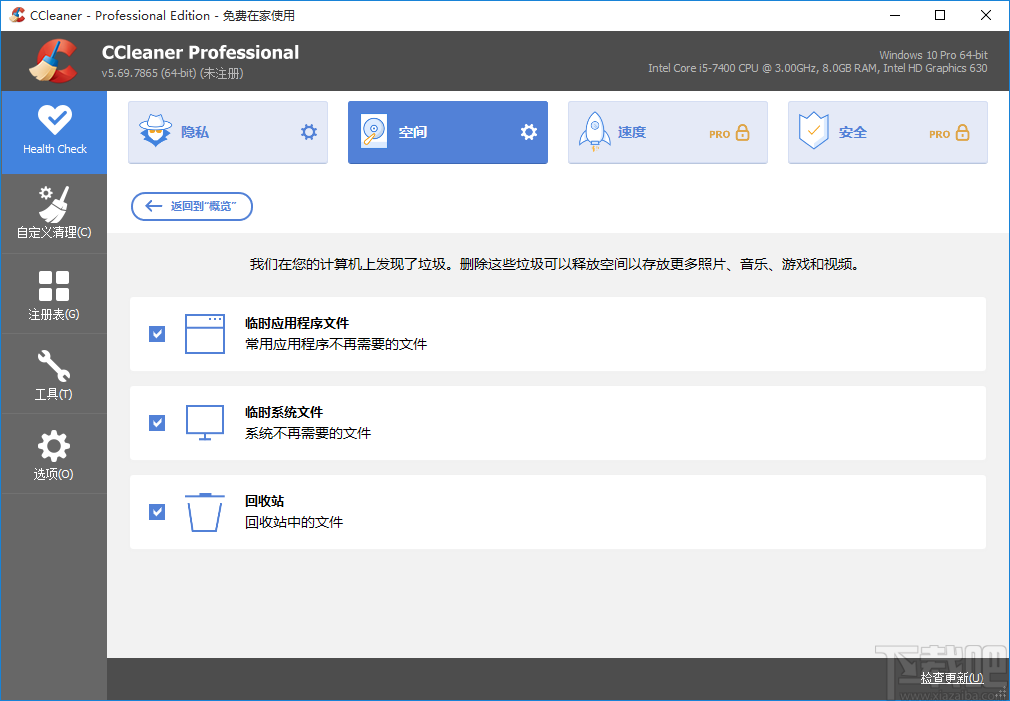Uncheck the 回收站 checkbox
The image size is (1010, 701).
156,511
